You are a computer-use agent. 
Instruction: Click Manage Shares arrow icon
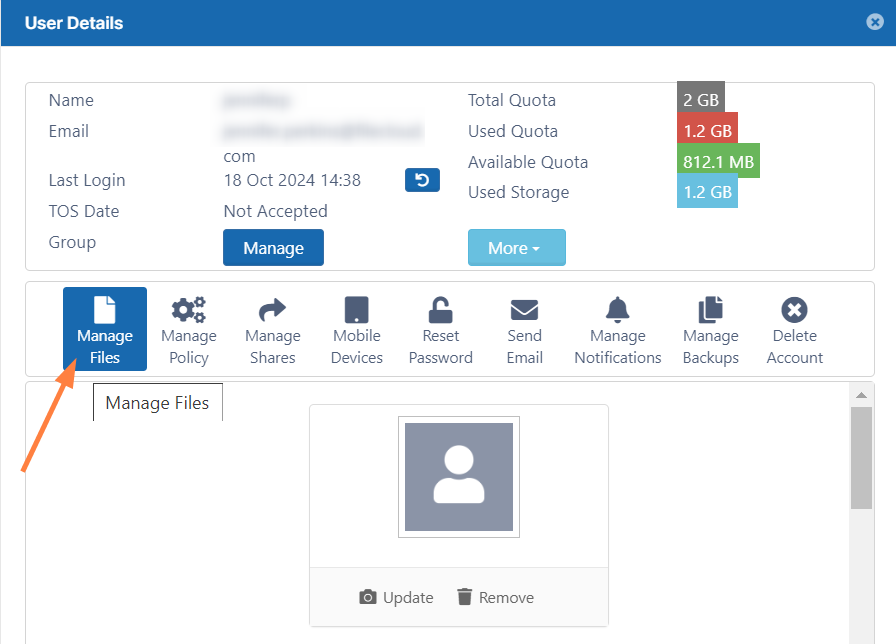tap(272, 310)
